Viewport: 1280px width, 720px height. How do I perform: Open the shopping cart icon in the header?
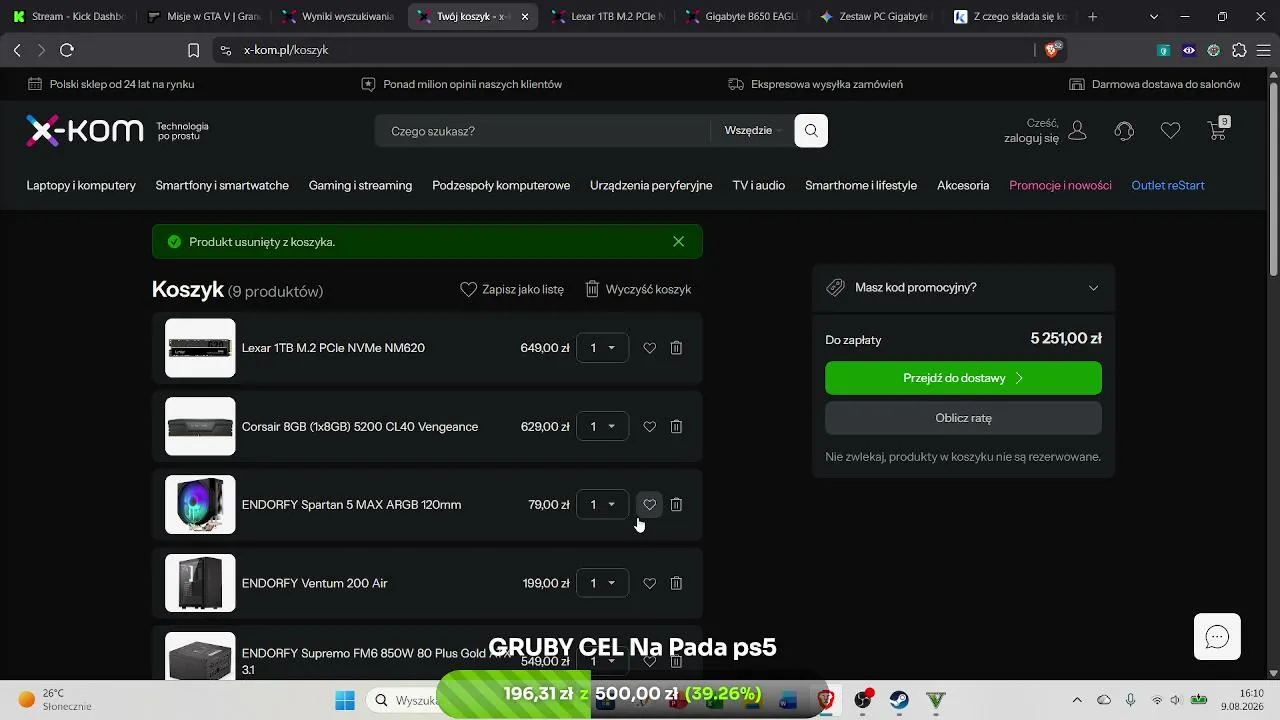(1217, 130)
